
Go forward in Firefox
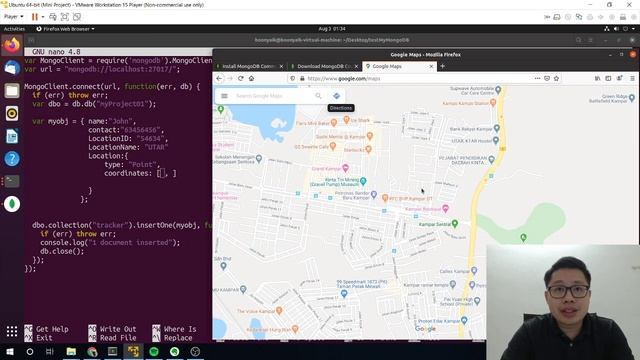click(230, 78)
